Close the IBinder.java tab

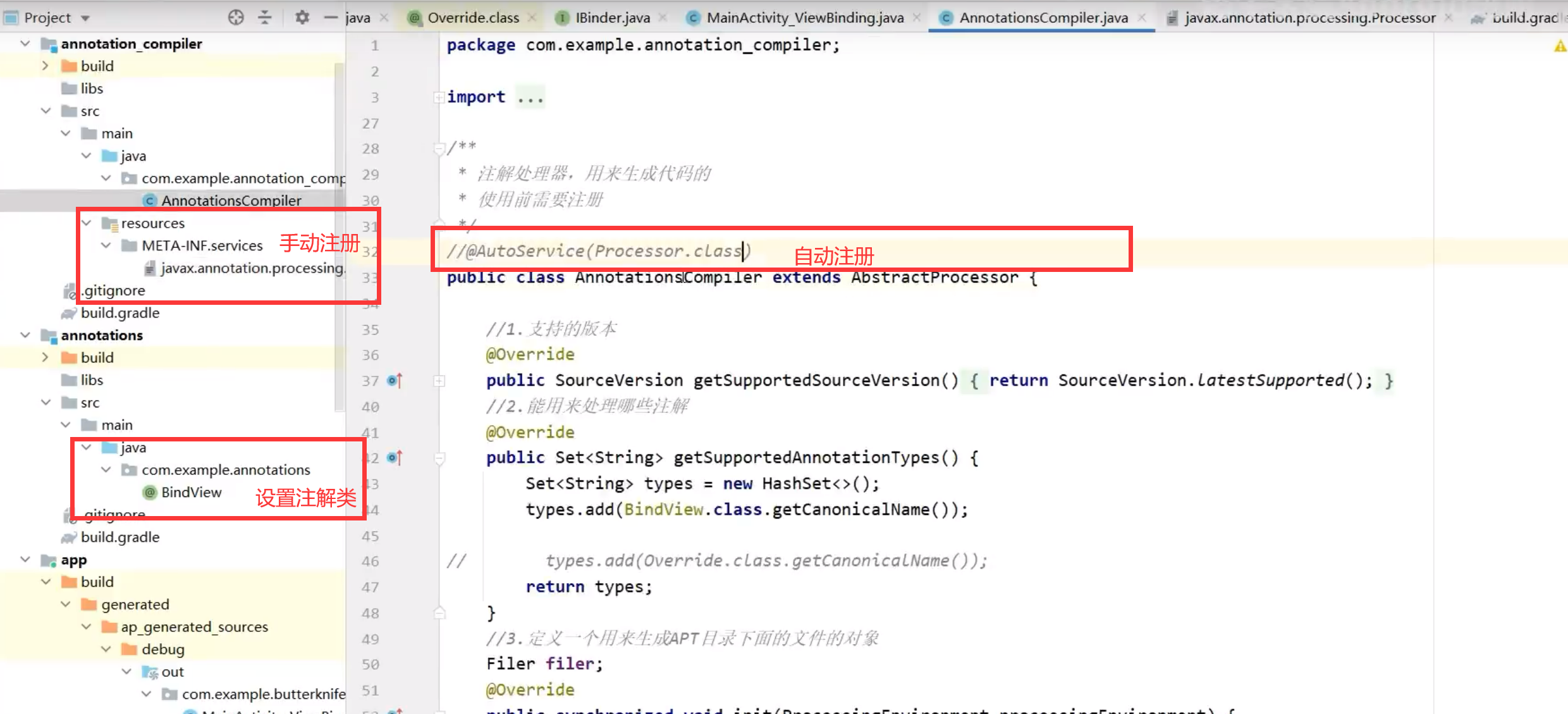pos(663,18)
